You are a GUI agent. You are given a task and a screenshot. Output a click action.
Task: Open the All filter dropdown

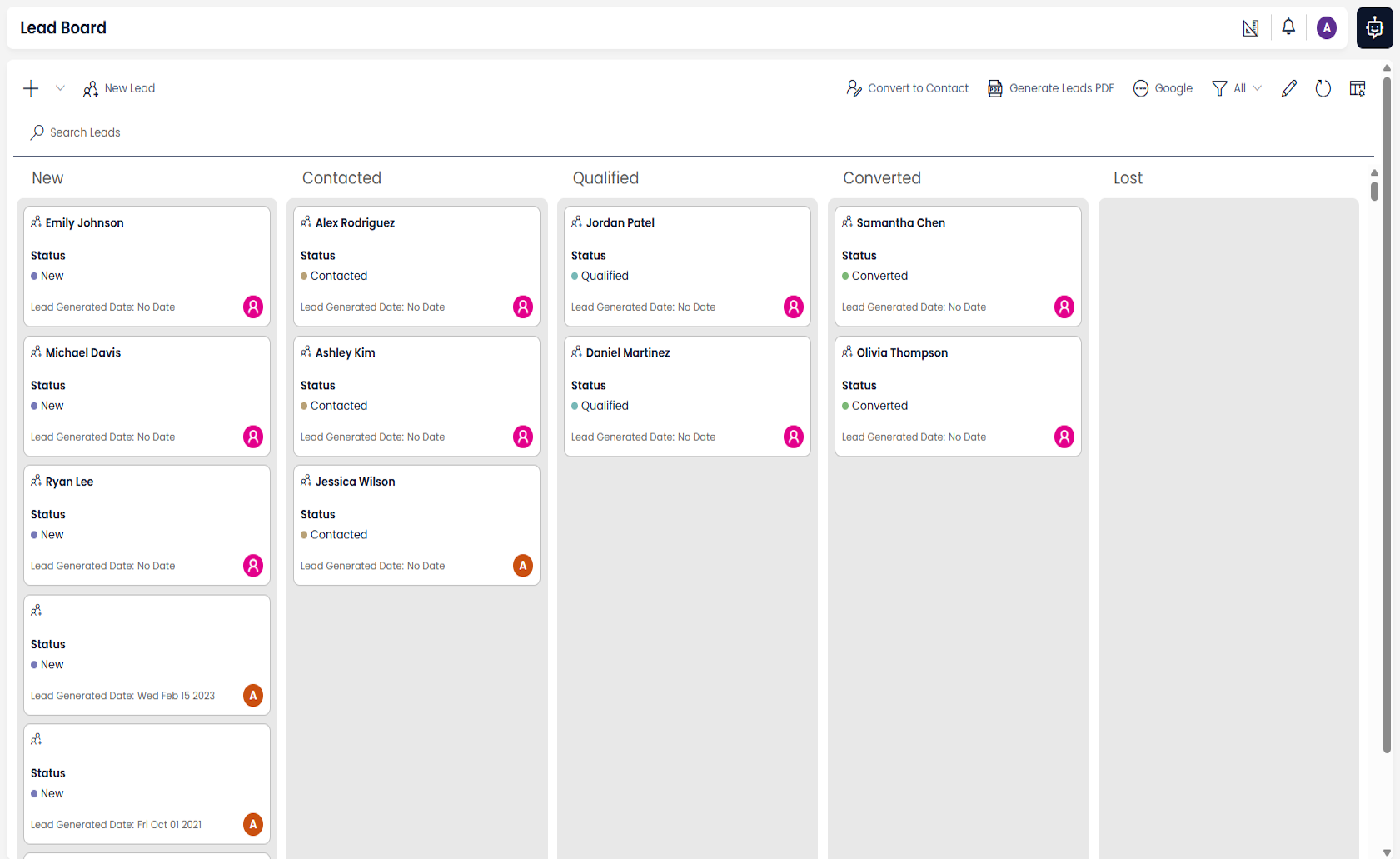click(1237, 88)
